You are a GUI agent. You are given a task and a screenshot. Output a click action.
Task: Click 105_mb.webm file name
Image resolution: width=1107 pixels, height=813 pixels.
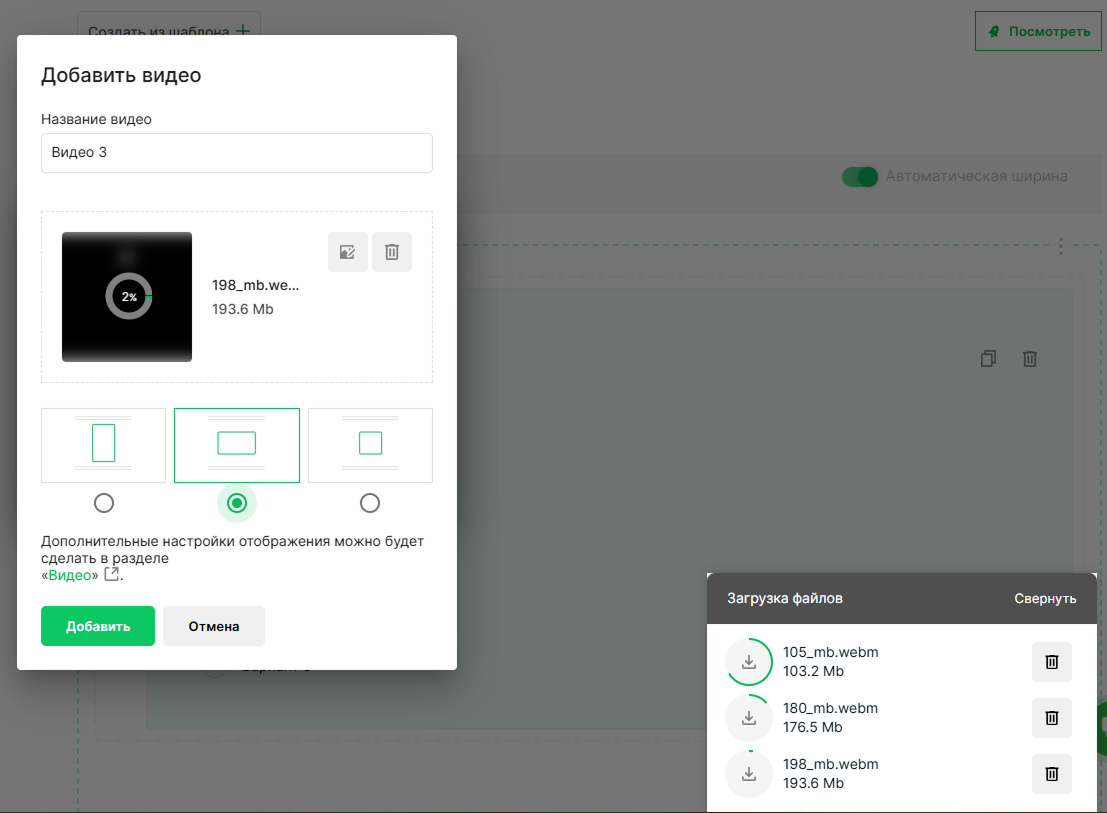tap(830, 652)
